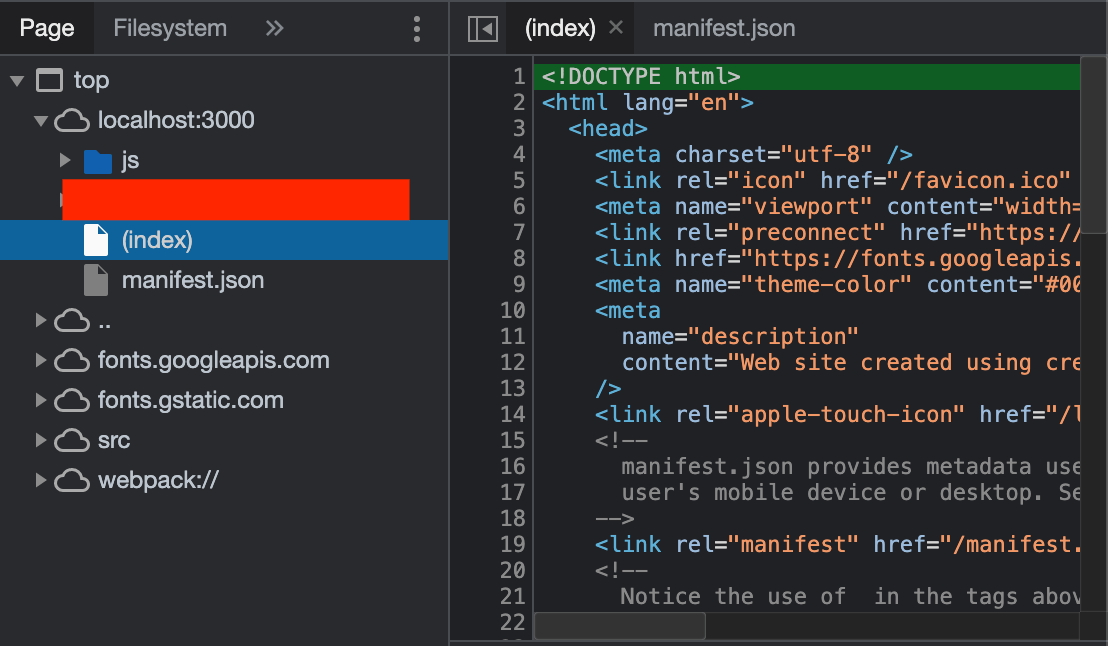Open the more options kebab menu

coord(417,28)
